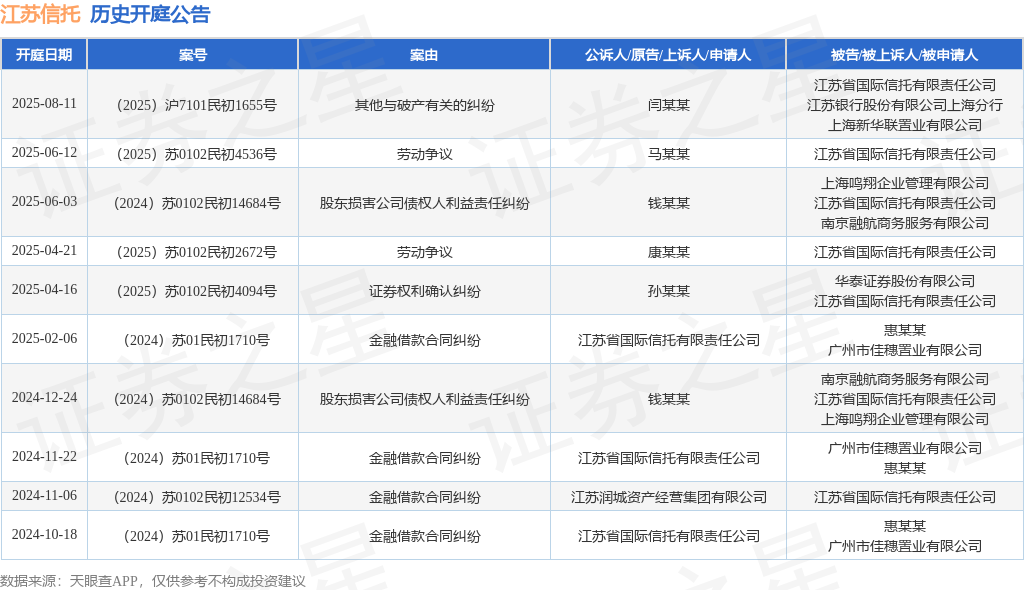Select the 案号 column header

(193, 55)
